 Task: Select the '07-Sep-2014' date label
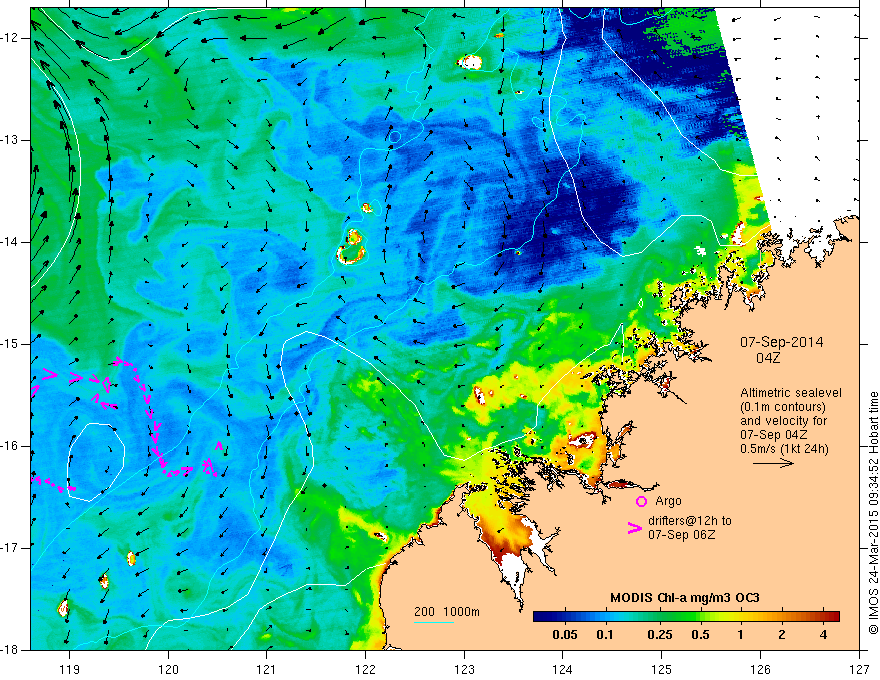point(781,342)
